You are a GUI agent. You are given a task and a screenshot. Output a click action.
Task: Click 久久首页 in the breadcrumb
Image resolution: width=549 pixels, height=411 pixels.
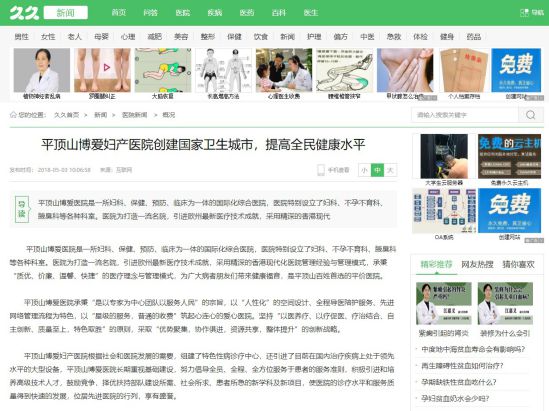(x=67, y=115)
